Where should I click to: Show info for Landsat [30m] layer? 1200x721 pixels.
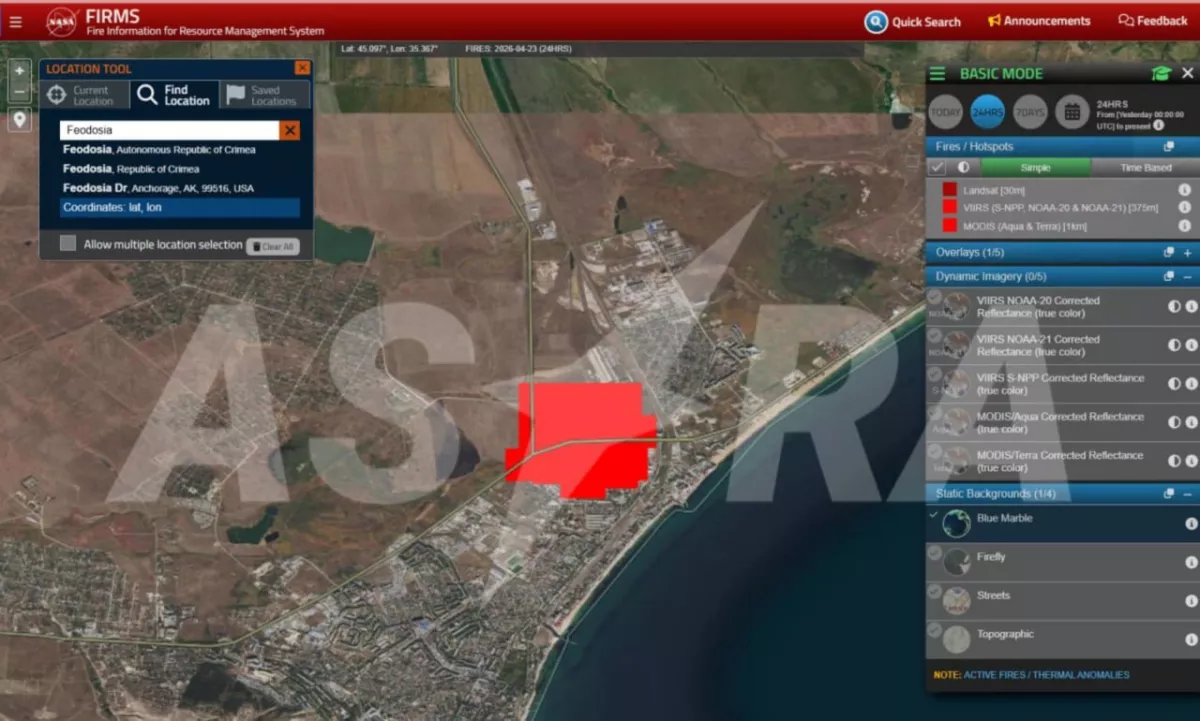[1184, 190]
